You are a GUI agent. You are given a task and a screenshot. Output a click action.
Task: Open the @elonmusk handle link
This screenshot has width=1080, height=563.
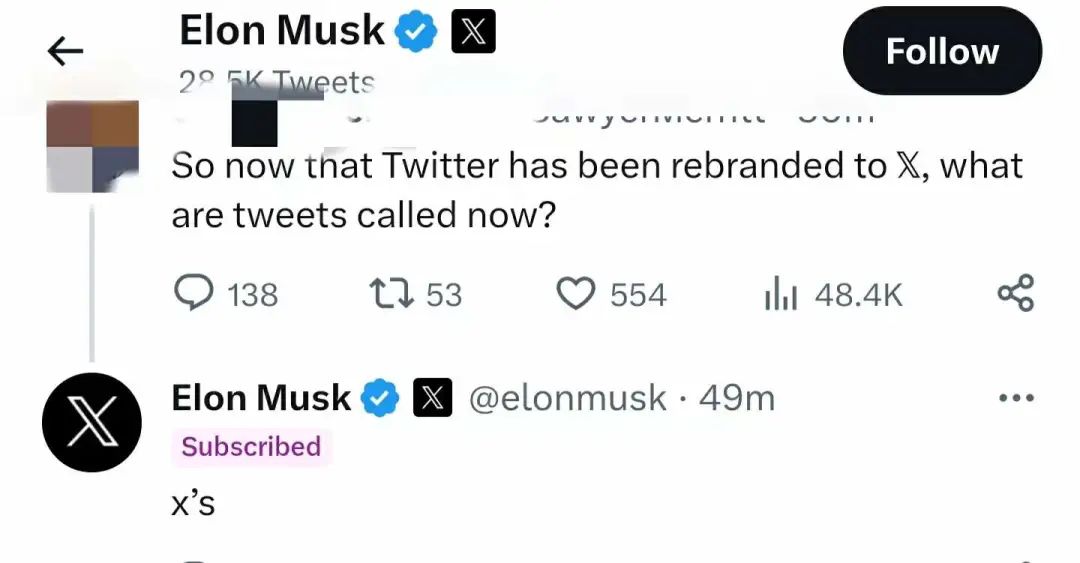click(567, 398)
